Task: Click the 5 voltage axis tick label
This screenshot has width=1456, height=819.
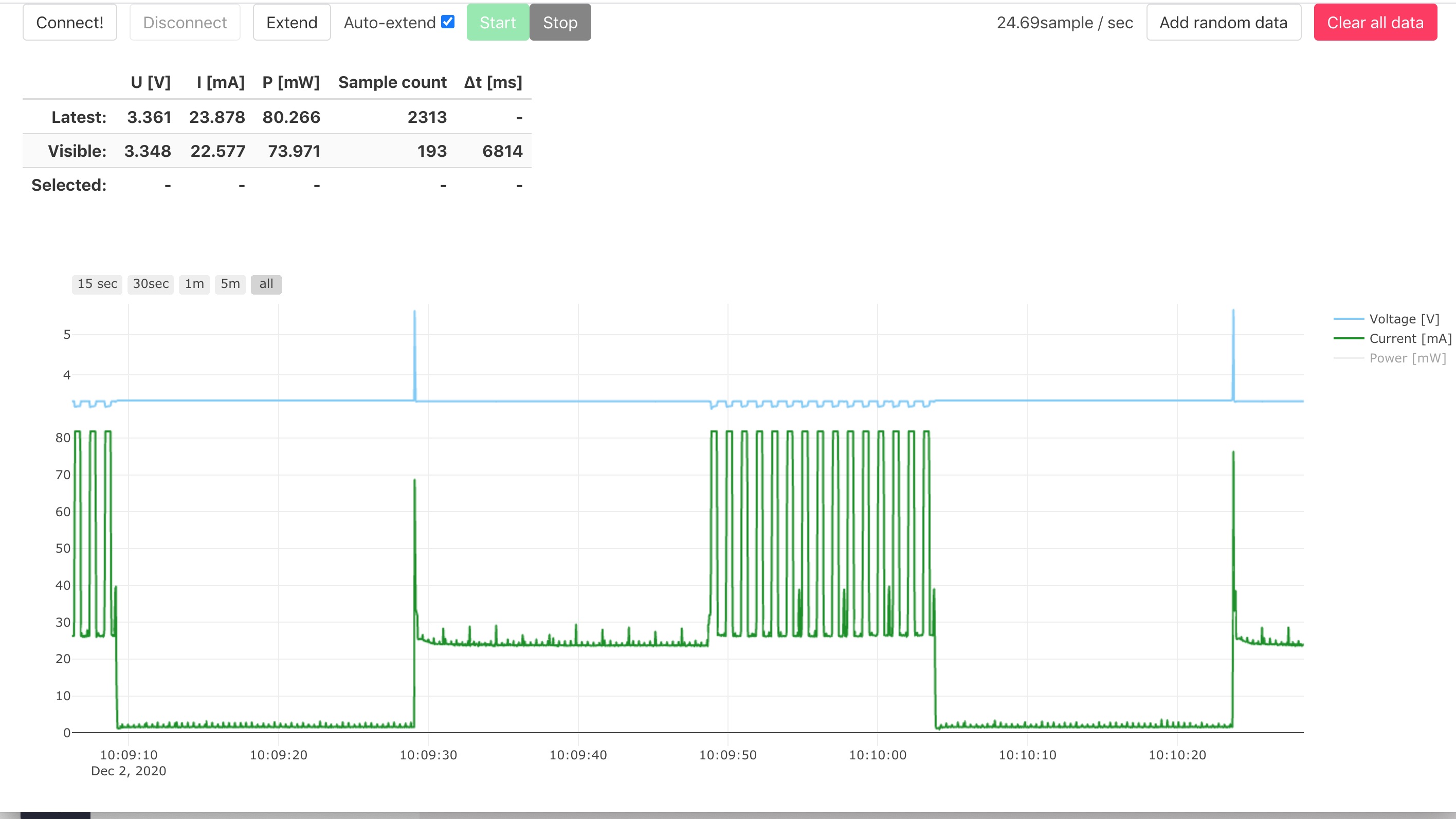Action: (x=67, y=335)
